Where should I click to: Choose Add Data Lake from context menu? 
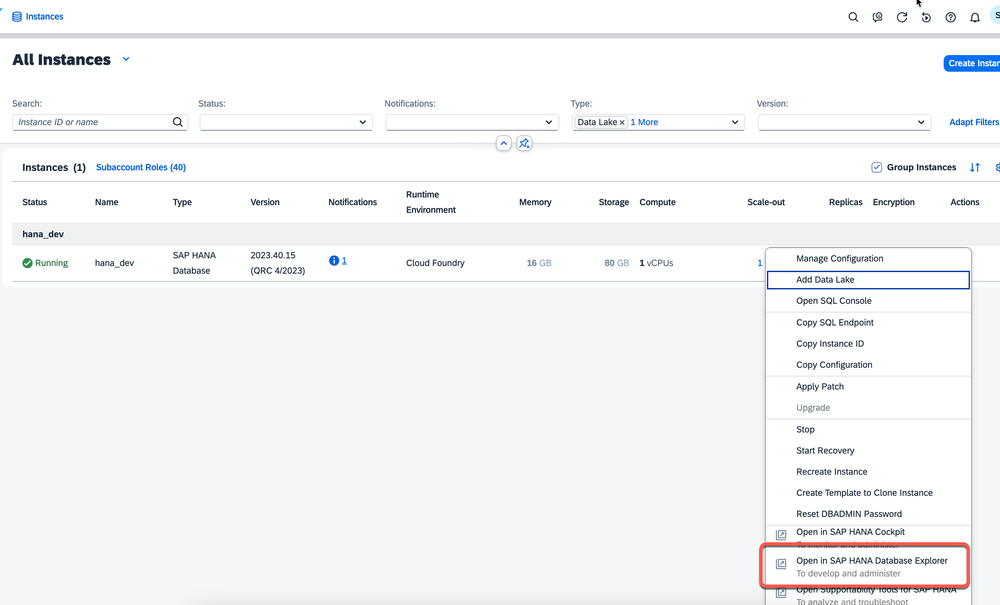(825, 280)
